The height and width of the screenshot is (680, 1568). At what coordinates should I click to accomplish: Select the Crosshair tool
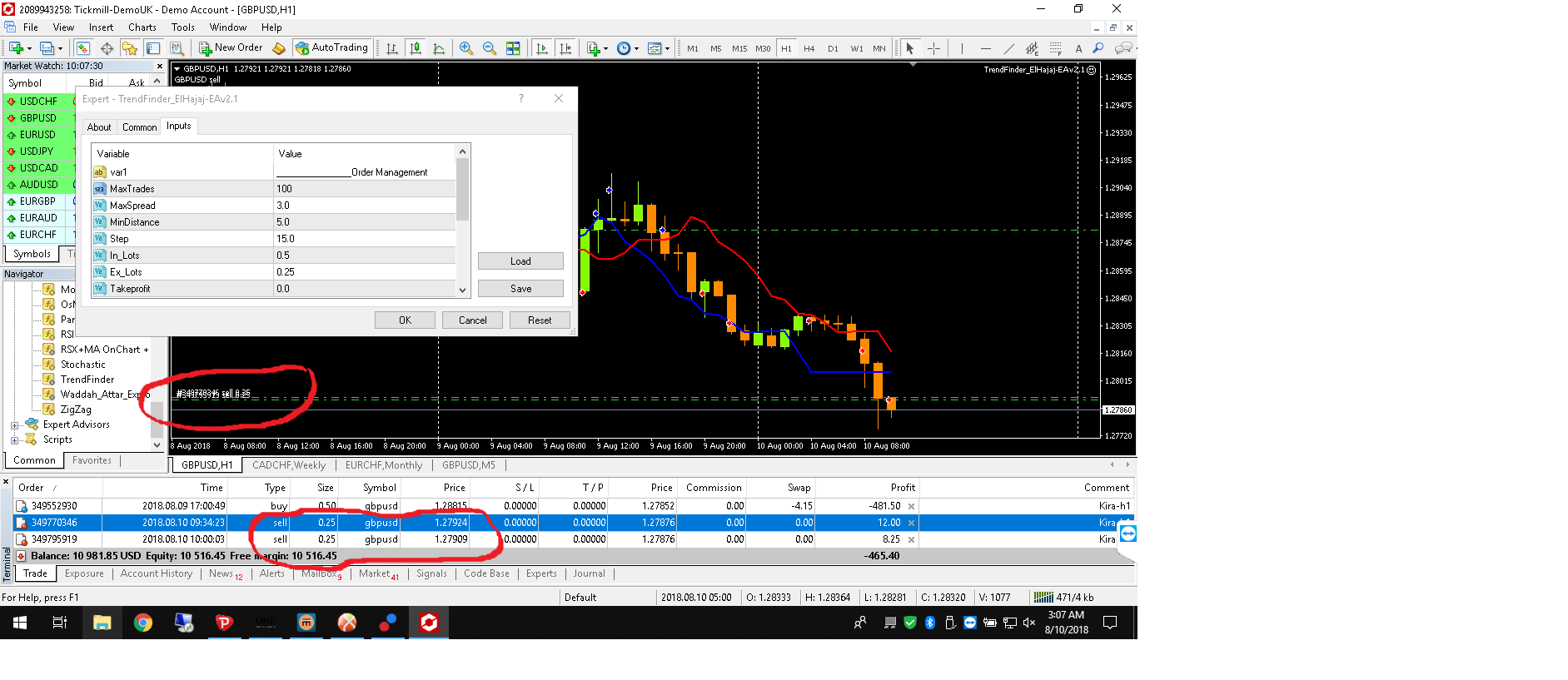pyautogui.click(x=933, y=48)
